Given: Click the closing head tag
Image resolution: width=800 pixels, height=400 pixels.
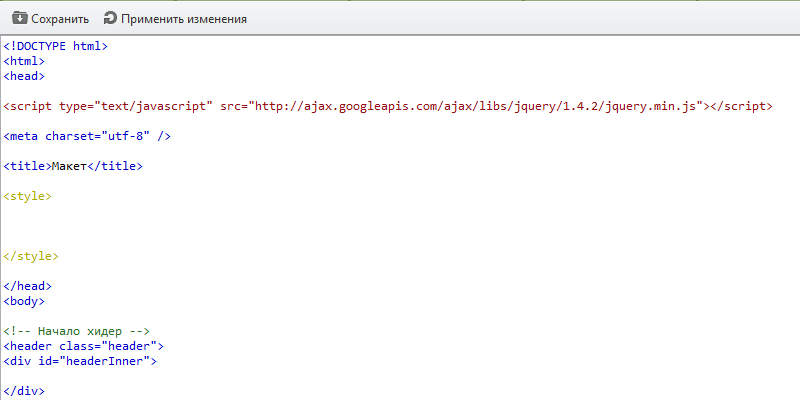Looking at the screenshot, I should 27,286.
